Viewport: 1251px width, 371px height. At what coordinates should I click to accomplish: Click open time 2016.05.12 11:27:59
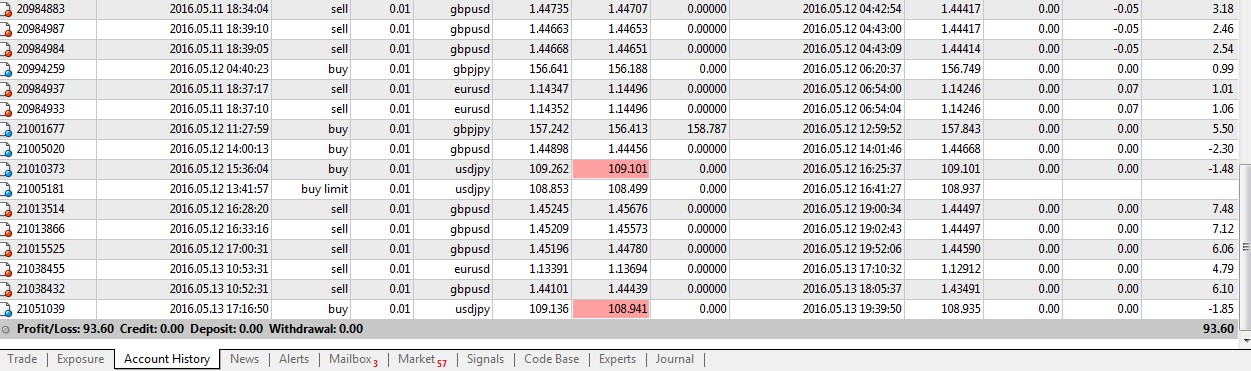coord(219,129)
